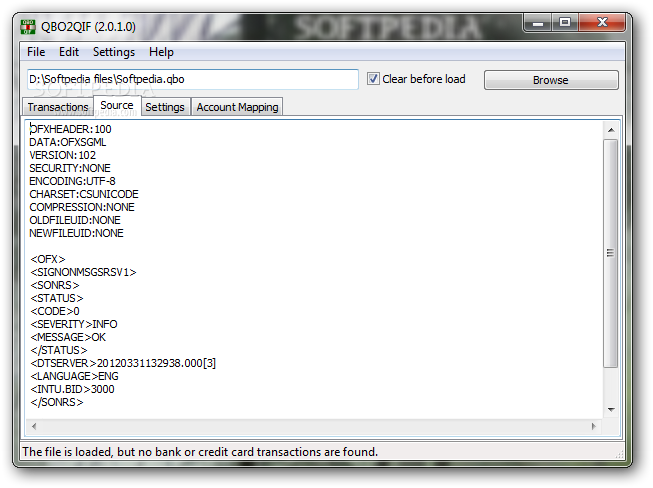Click the QBO2QIF app icon in title bar
This screenshot has width=653, height=488.
pos(28,27)
